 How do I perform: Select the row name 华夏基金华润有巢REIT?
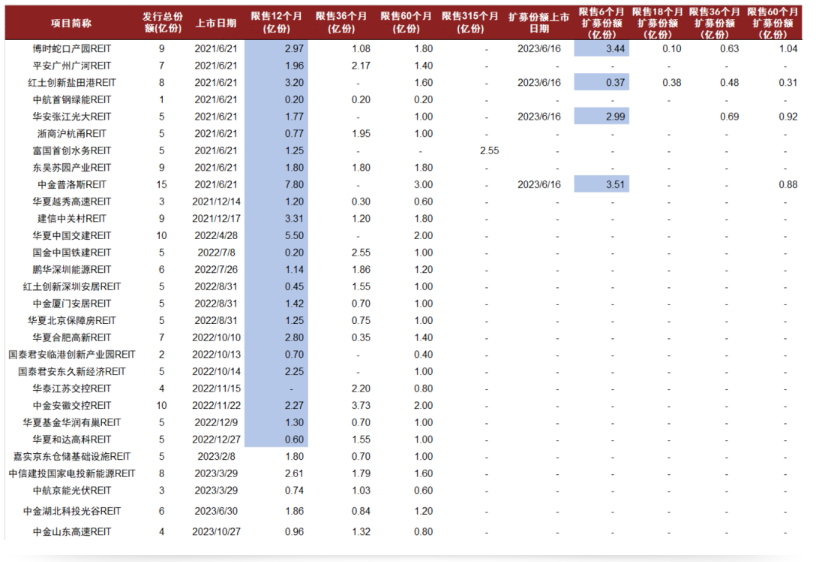click(72, 423)
